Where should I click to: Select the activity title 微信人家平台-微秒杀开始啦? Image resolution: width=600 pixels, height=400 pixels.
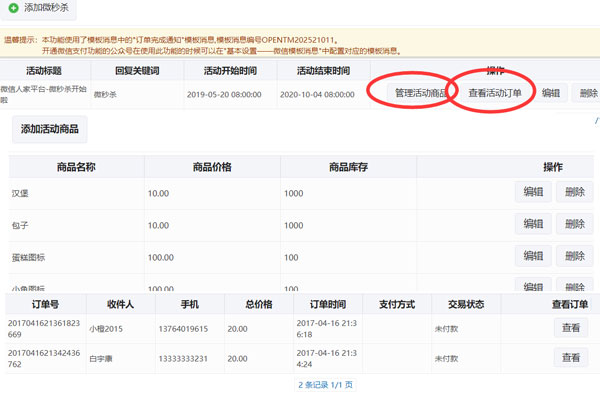click(x=43, y=95)
